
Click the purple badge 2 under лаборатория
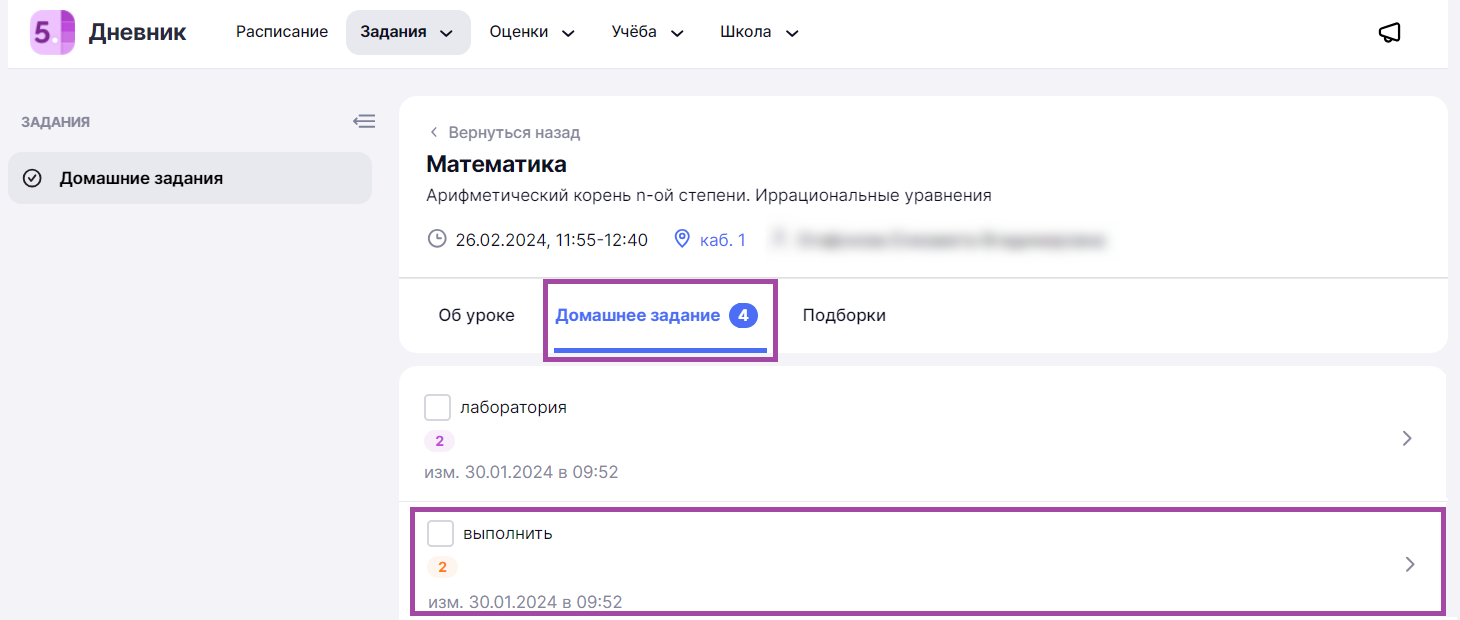[439, 441]
